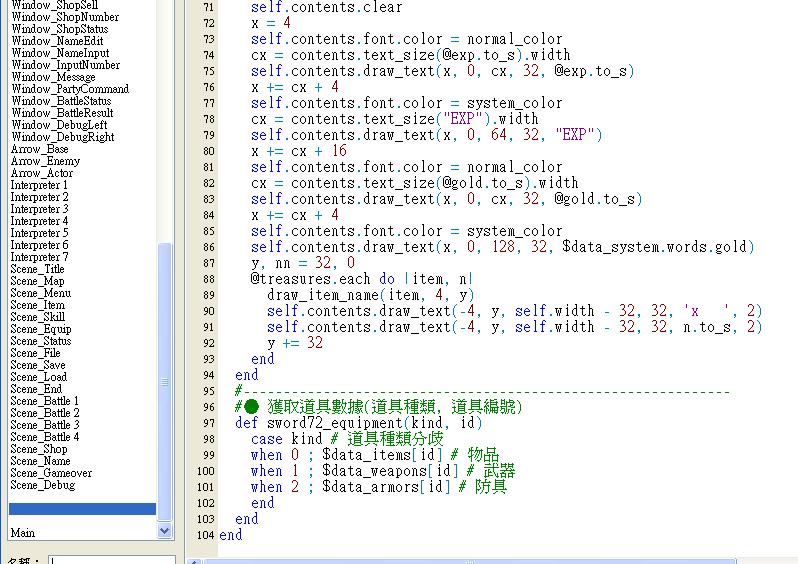Click line 98 case kind statement
Image resolution: width=798 pixels, height=564 pixels.
click(286, 439)
